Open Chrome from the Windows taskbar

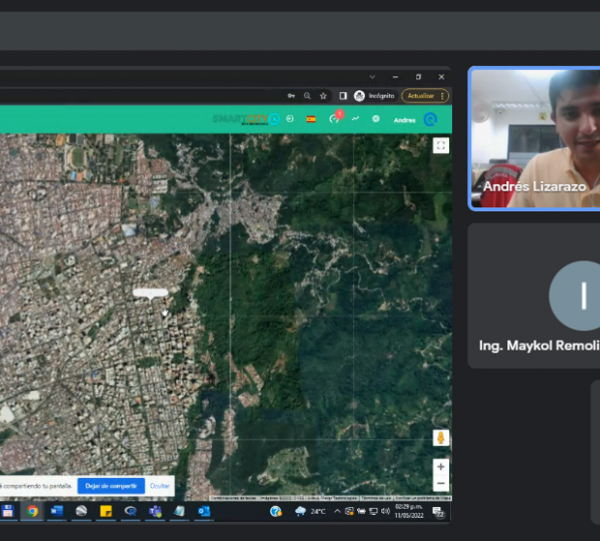(32, 511)
